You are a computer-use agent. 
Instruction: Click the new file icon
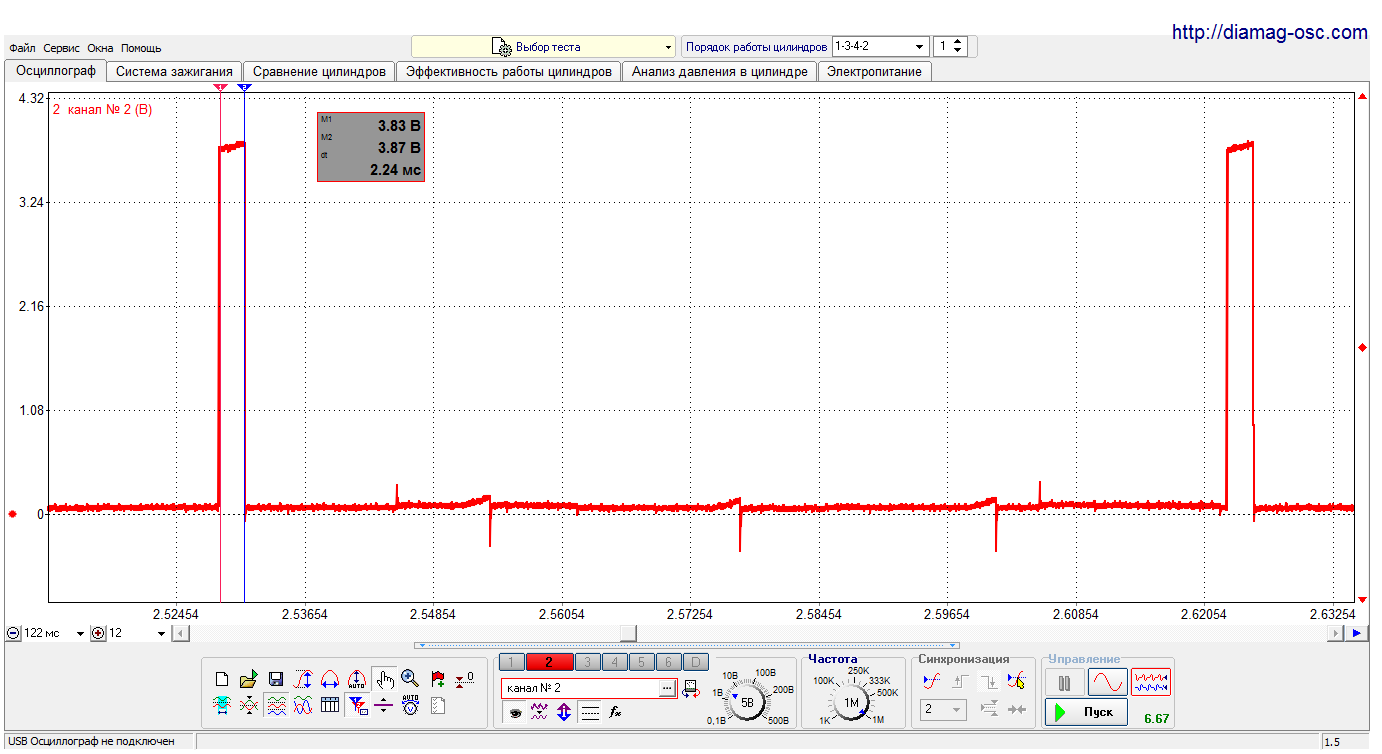pyautogui.click(x=222, y=679)
